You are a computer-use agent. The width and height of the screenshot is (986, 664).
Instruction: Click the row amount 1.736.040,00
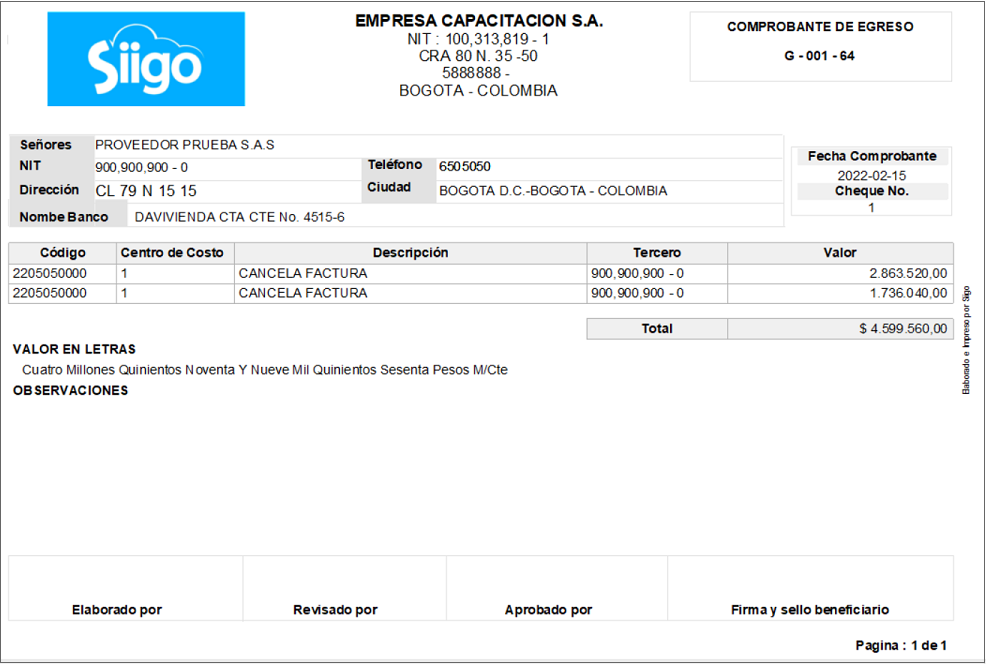coord(908,293)
